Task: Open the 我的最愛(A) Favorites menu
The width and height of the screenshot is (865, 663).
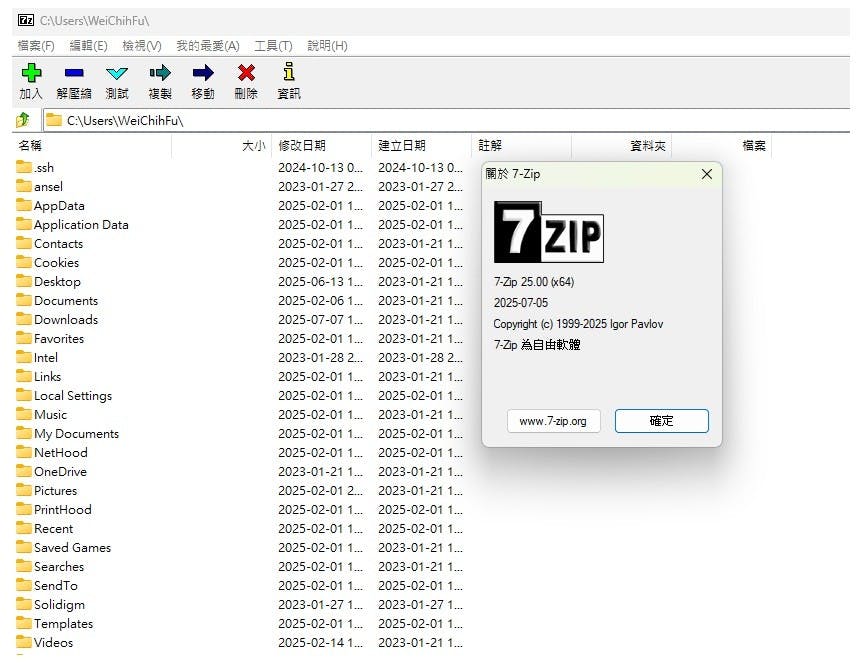Action: [208, 46]
